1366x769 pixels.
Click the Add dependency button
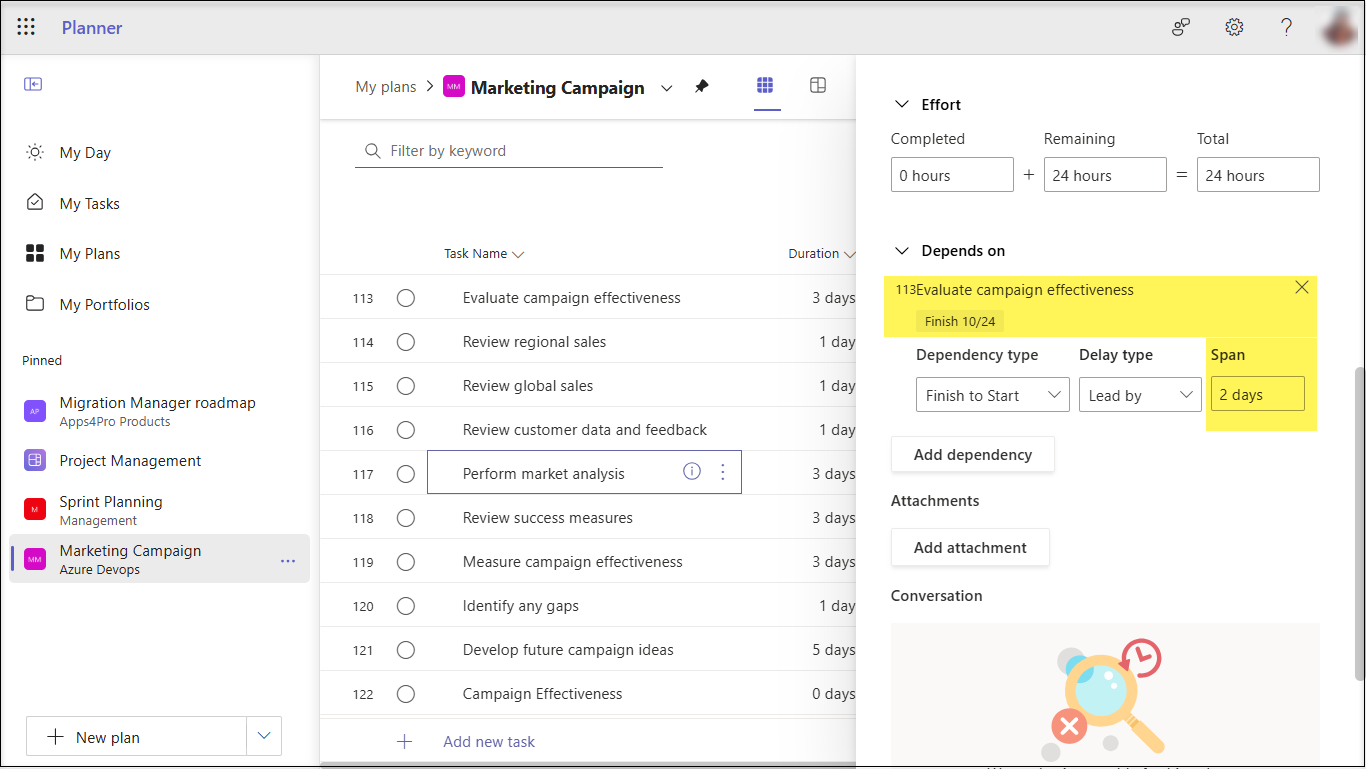coord(972,454)
